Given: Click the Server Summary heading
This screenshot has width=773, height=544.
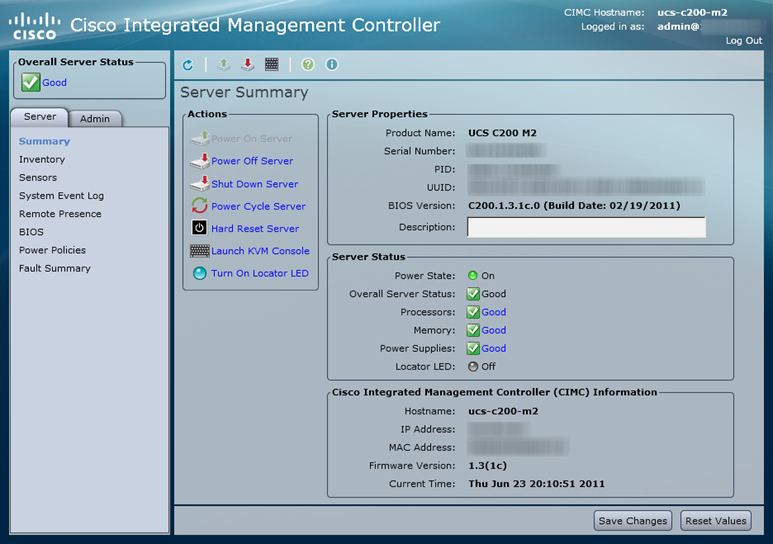Looking at the screenshot, I should [x=244, y=92].
